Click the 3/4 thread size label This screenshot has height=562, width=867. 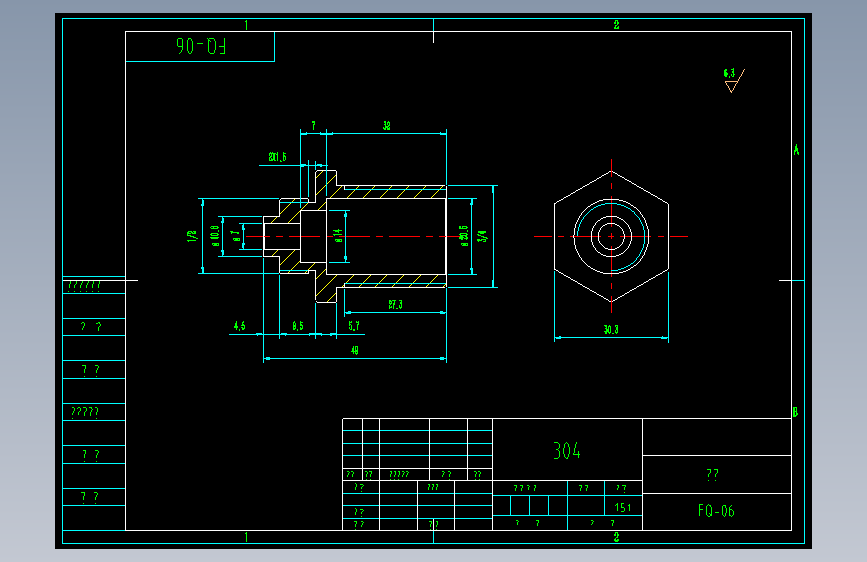pyautogui.click(x=483, y=236)
